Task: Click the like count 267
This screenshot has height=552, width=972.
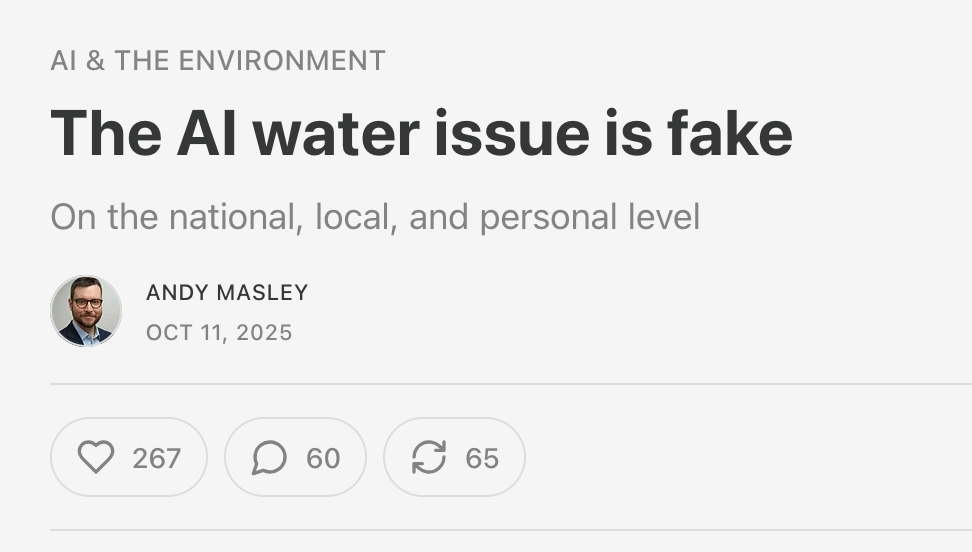Action: [156, 458]
